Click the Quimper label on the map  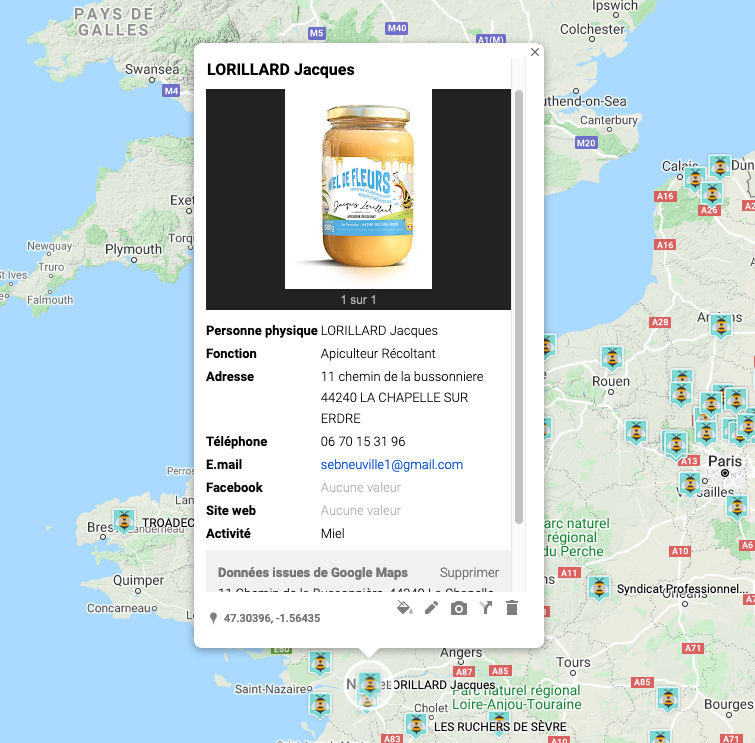point(138,580)
